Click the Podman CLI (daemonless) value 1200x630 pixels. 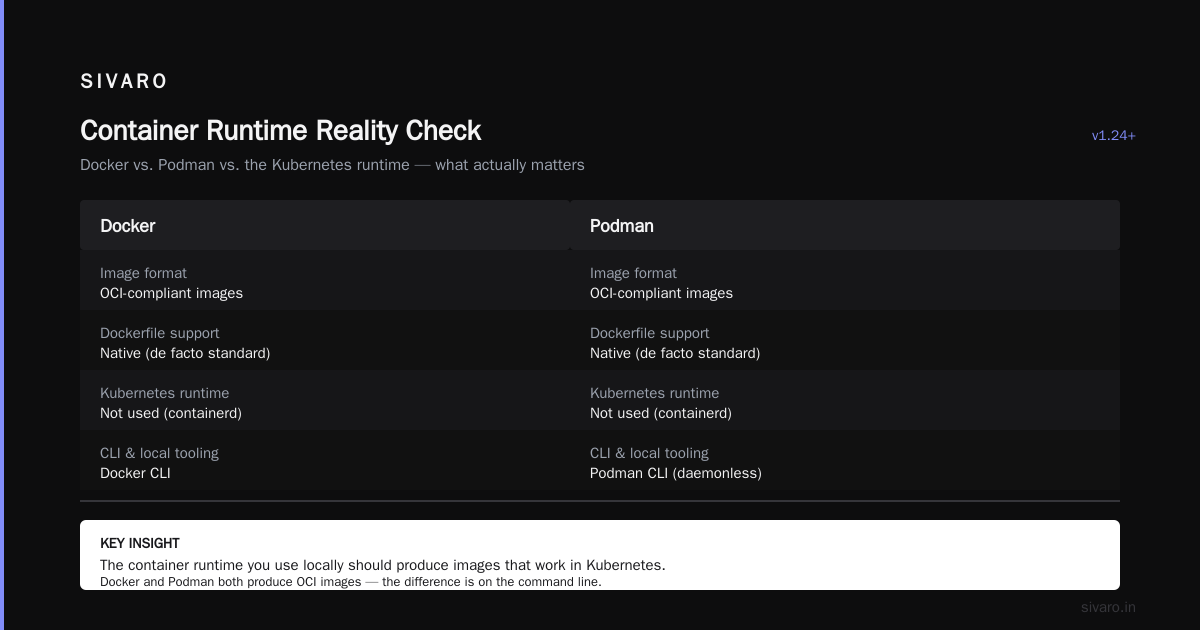tap(676, 473)
